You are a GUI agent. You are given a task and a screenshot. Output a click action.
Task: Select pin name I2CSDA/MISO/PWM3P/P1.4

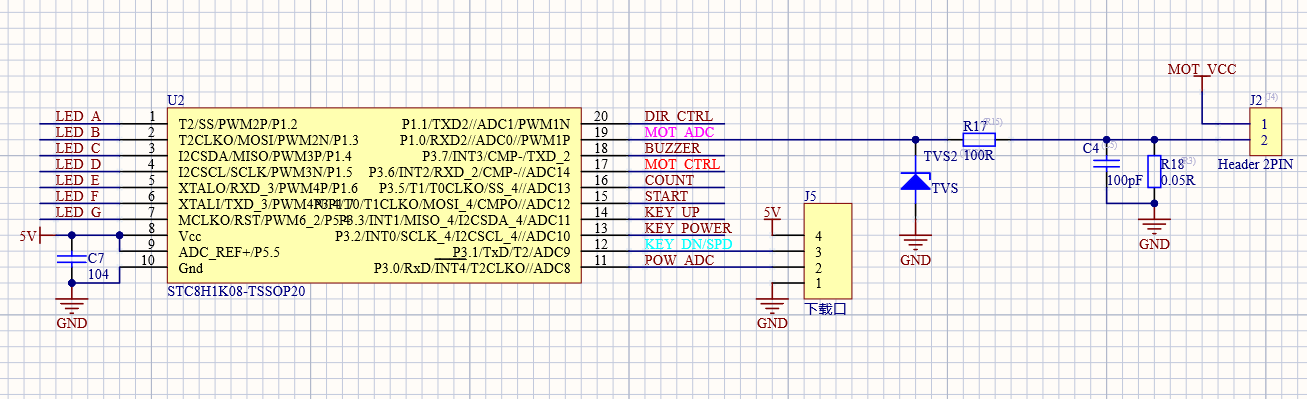(x=265, y=156)
